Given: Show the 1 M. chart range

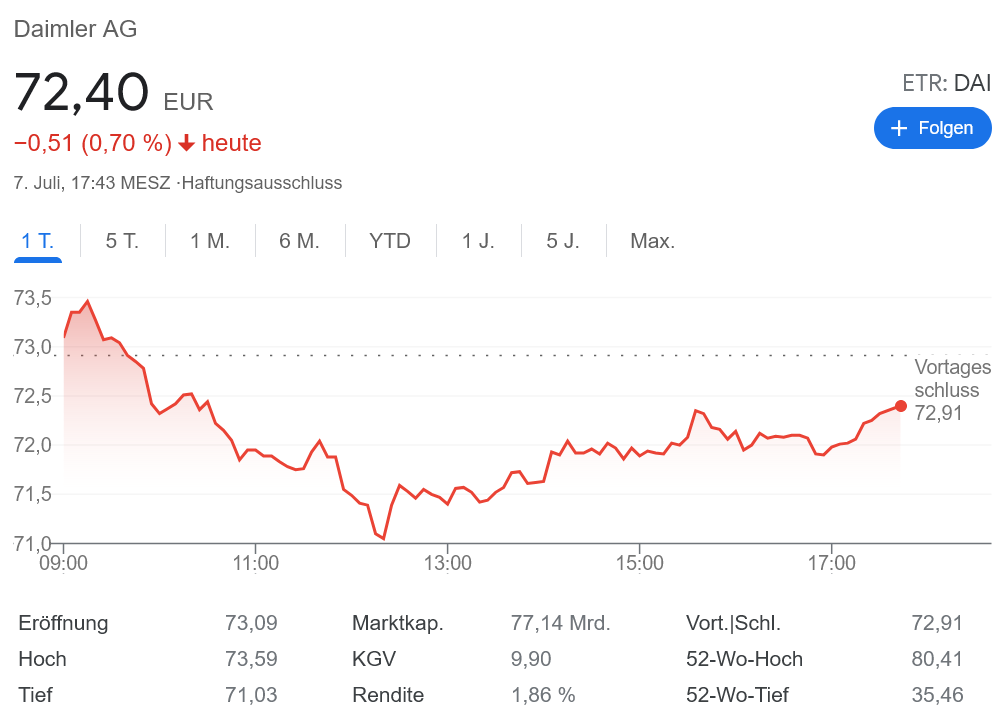Looking at the screenshot, I should tap(210, 241).
